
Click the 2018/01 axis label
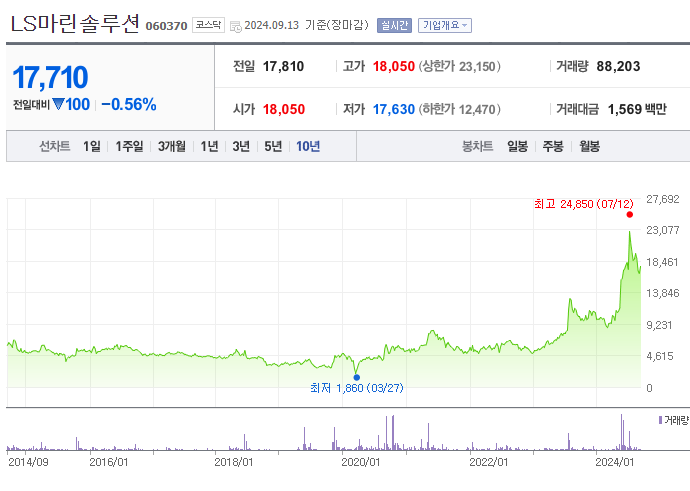234,462
